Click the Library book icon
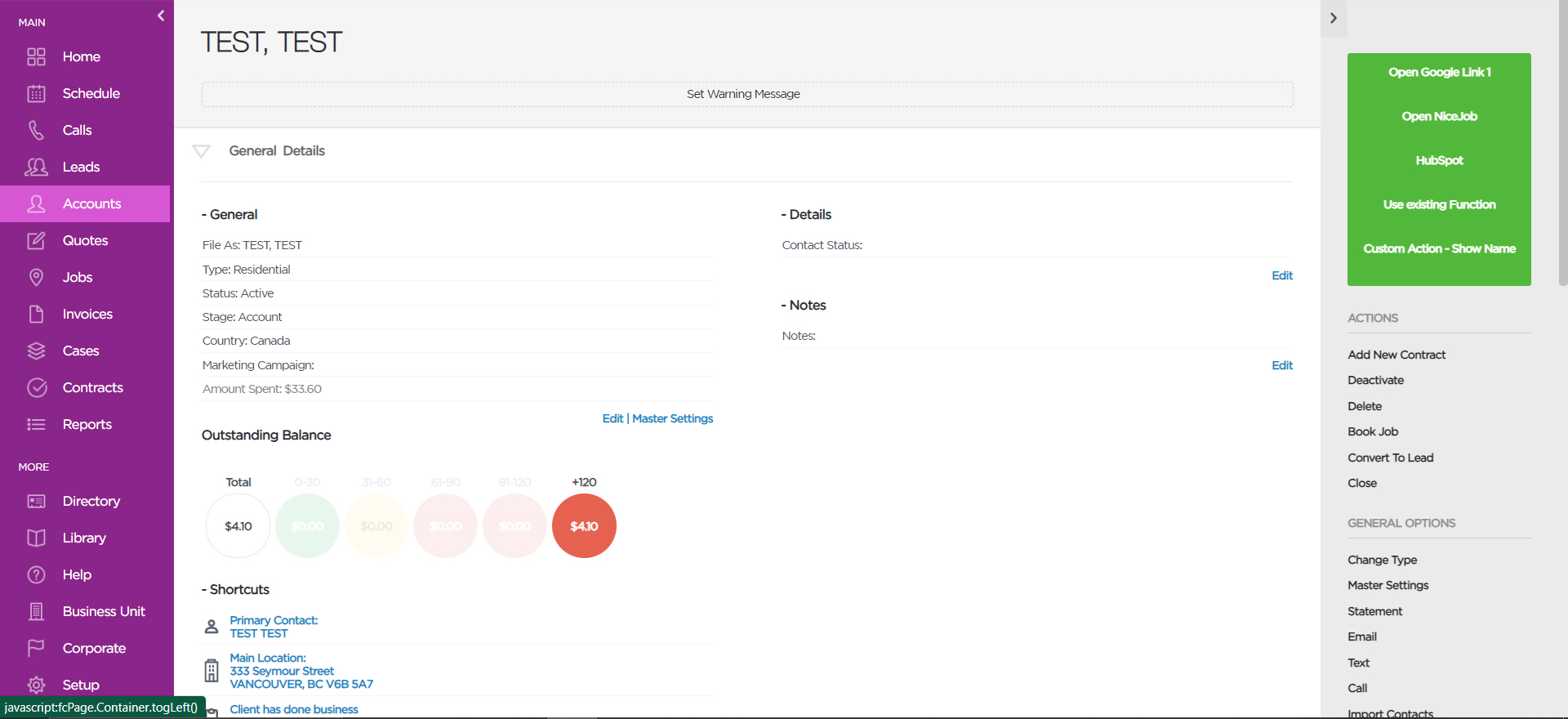This screenshot has width=1568, height=719. tap(36, 538)
